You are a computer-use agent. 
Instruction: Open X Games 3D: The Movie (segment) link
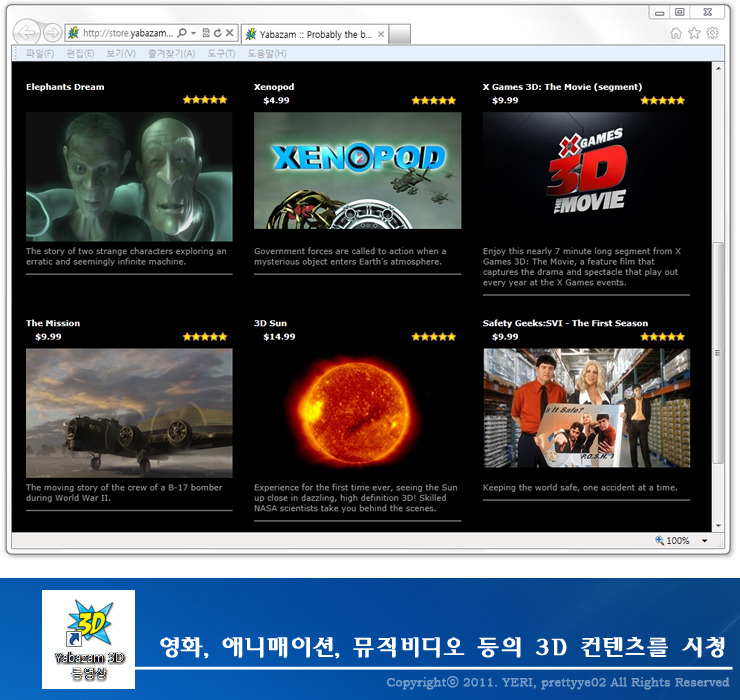click(562, 87)
